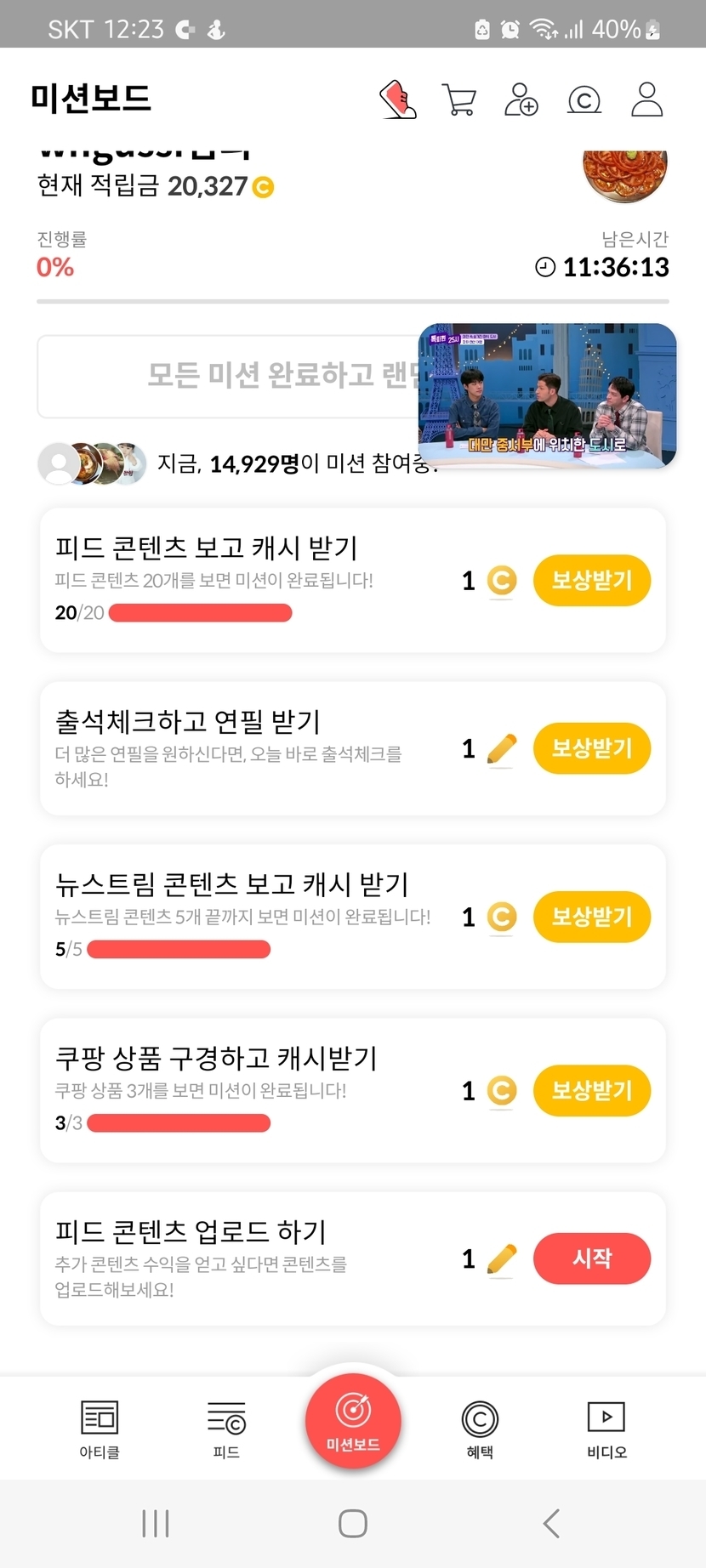The height and width of the screenshot is (1568, 706).
Task: Claim reward for 피드 콘텐츠 보고 캐시 받기
Action: pyautogui.click(x=591, y=581)
